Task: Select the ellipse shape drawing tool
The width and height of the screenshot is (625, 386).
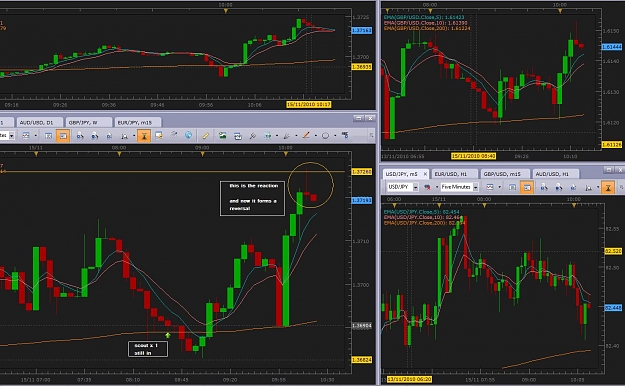Action: click(325, 136)
